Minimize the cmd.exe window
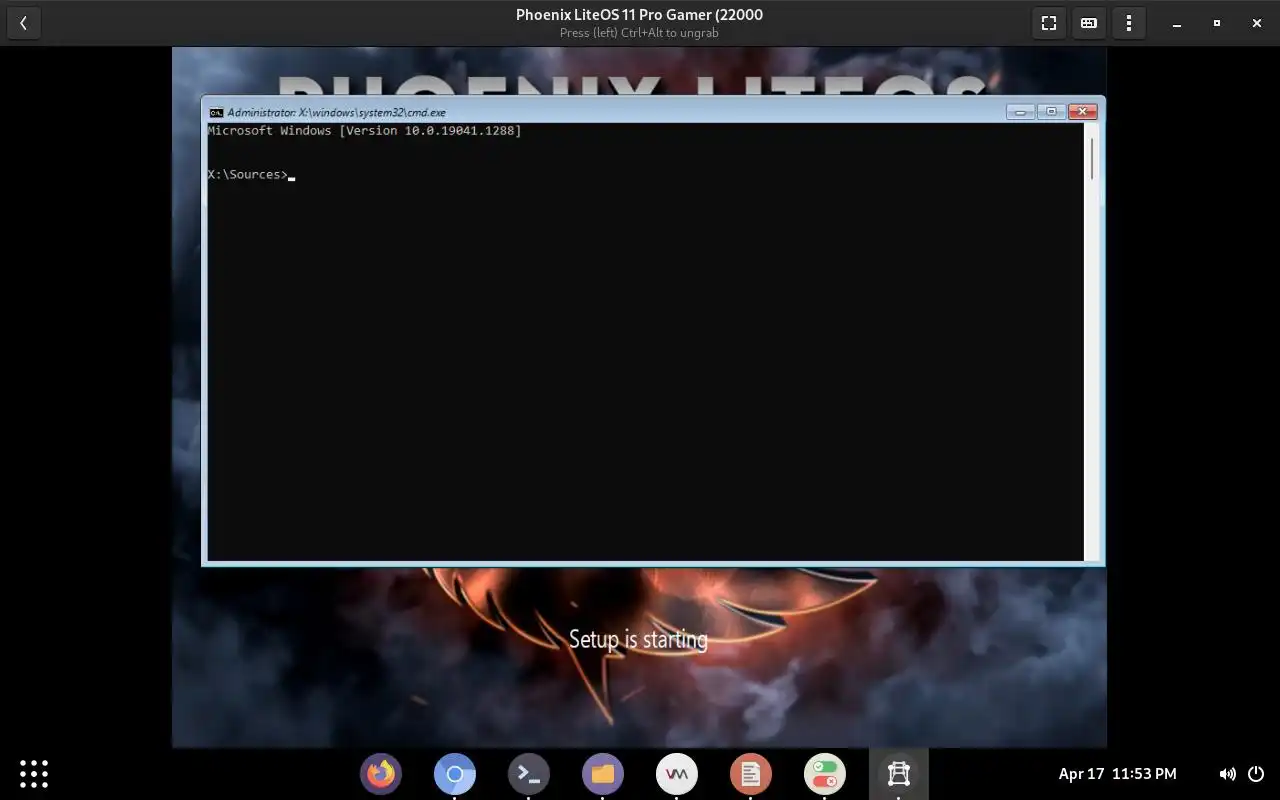 point(1020,112)
